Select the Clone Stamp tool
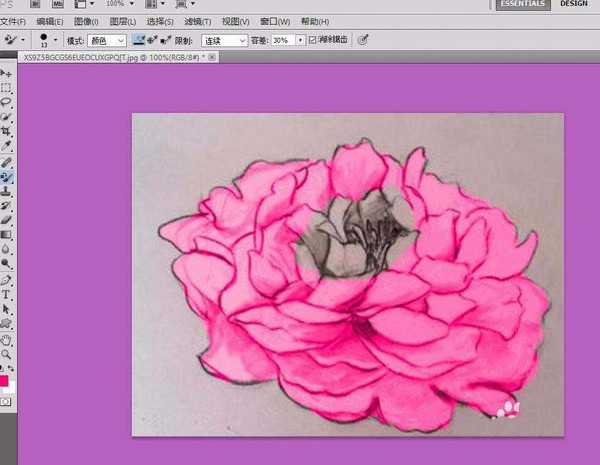The image size is (600, 465). (x=6, y=190)
